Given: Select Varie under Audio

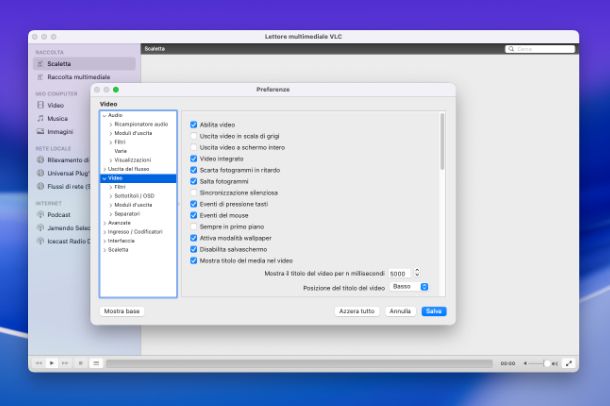Looking at the screenshot, I should [x=121, y=151].
